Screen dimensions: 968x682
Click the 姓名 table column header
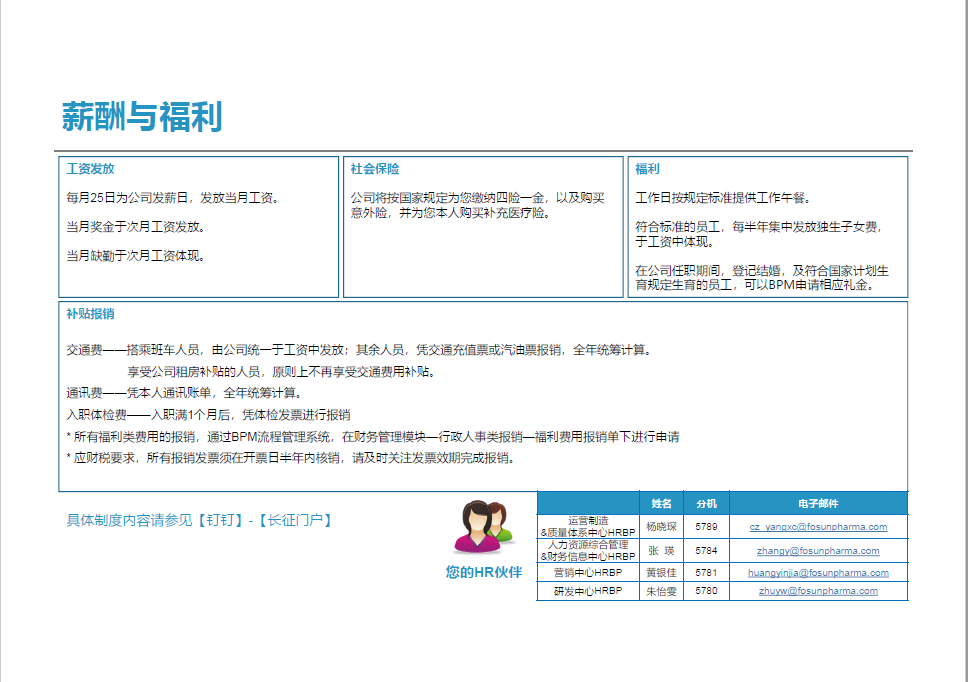[661, 504]
